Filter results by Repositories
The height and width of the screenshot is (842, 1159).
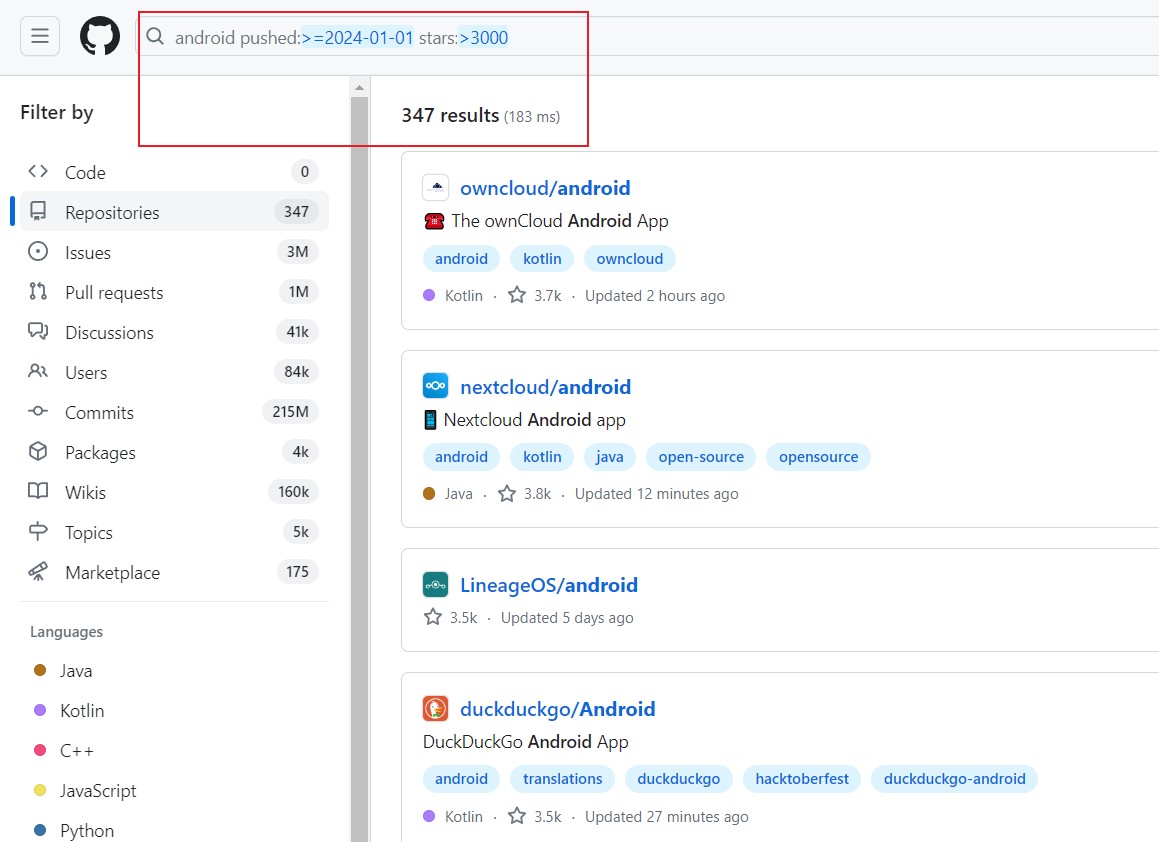174,212
